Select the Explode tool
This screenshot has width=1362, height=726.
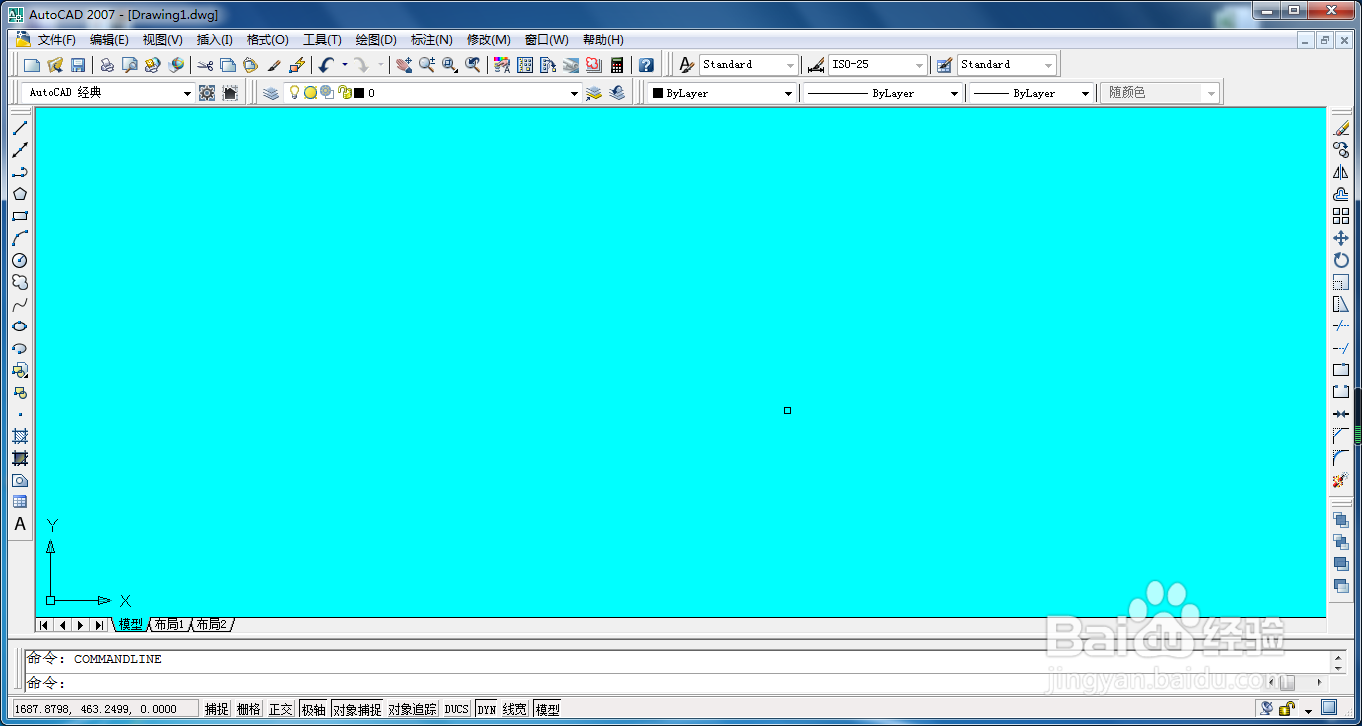(1341, 480)
